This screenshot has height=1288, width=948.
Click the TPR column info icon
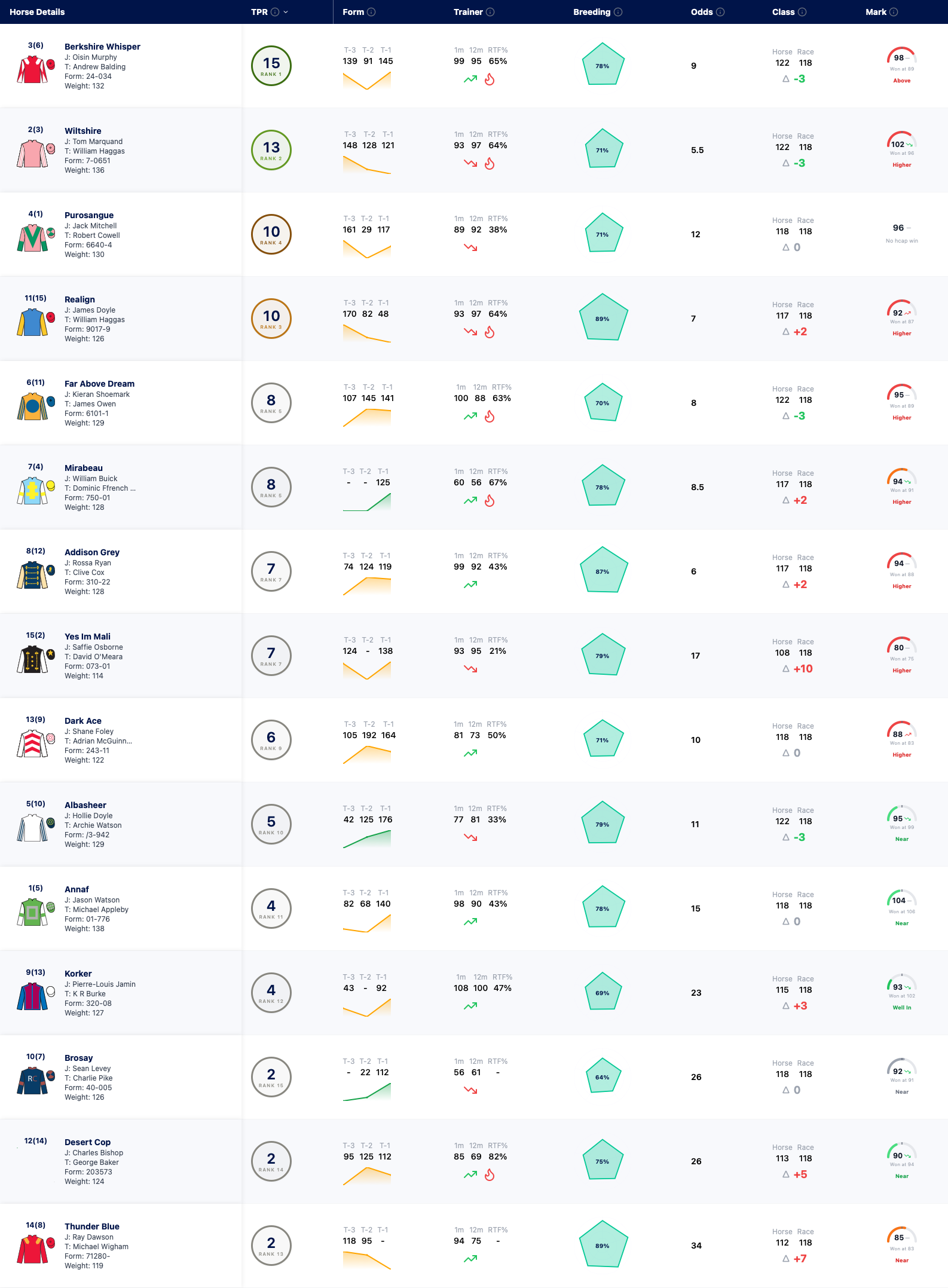[275, 12]
